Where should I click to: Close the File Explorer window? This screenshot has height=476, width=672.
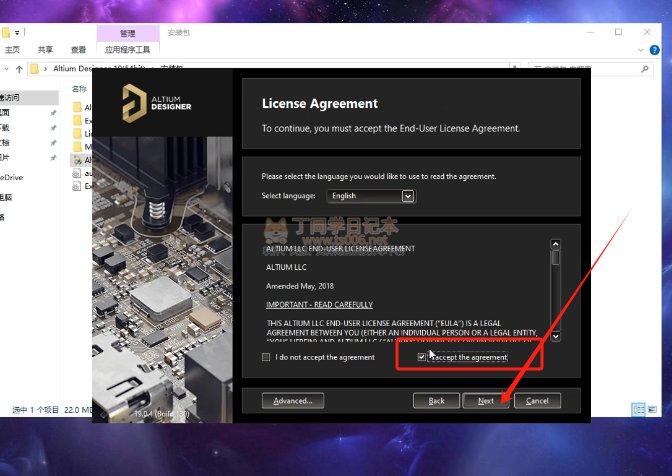(647, 32)
